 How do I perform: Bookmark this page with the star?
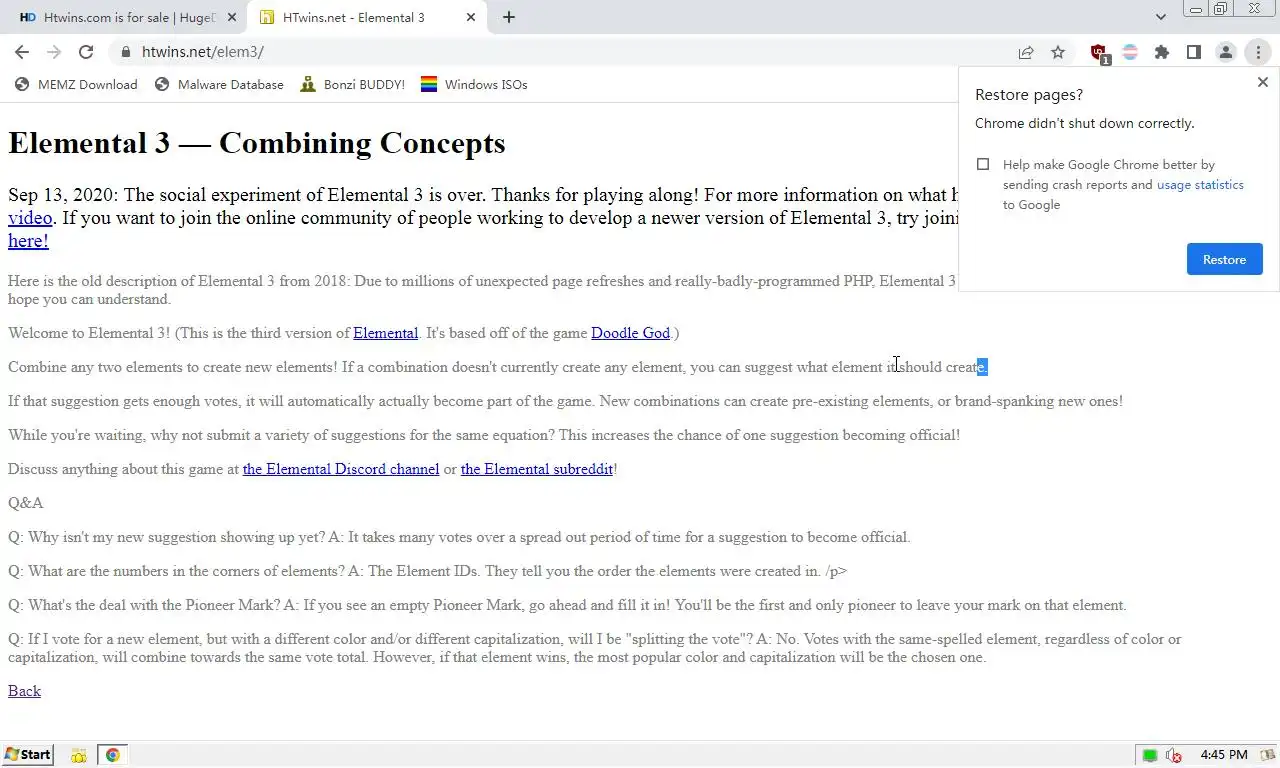click(x=1058, y=52)
